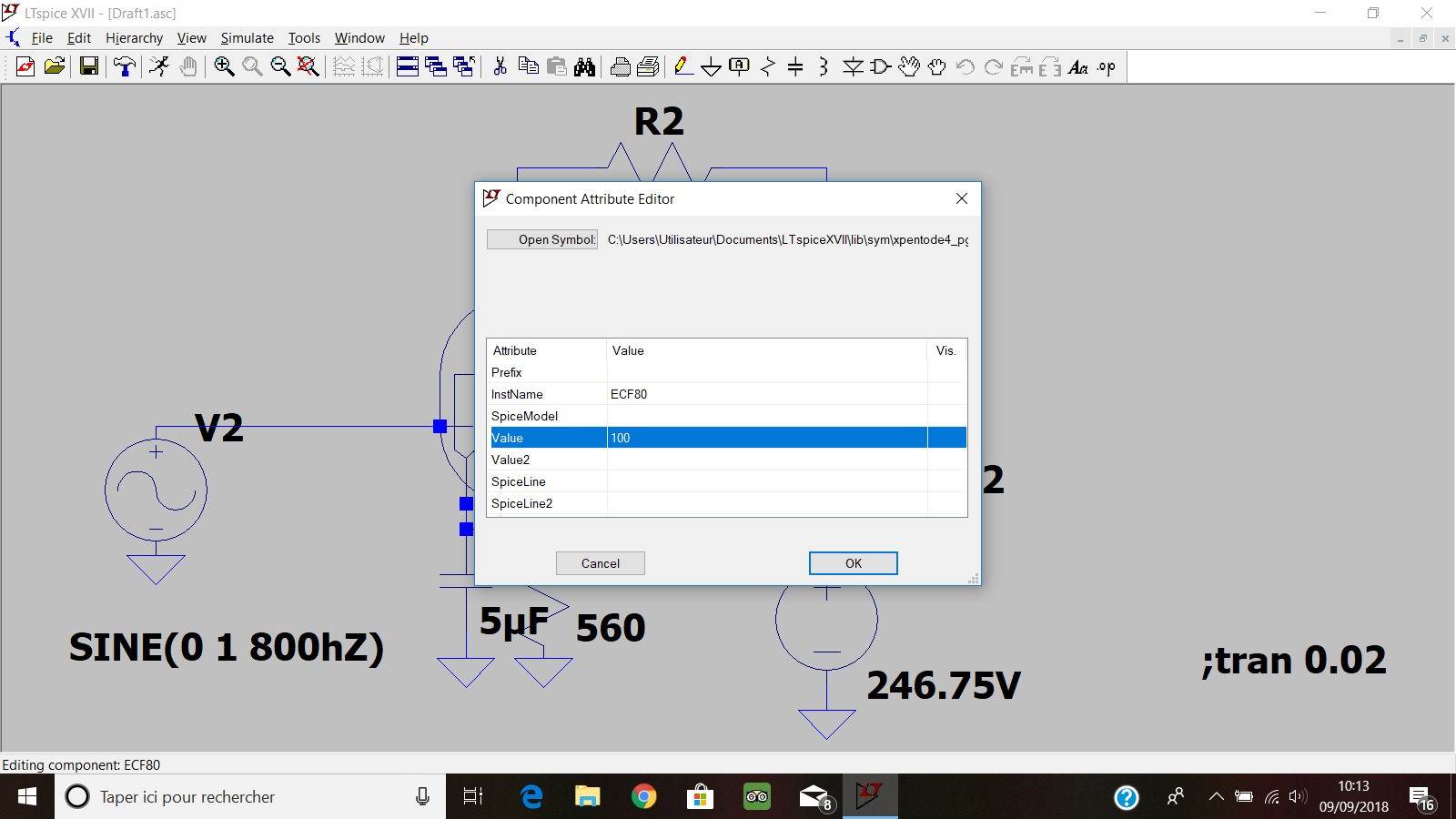Show hidden system tray icons
The image size is (1456, 819).
point(1216,796)
